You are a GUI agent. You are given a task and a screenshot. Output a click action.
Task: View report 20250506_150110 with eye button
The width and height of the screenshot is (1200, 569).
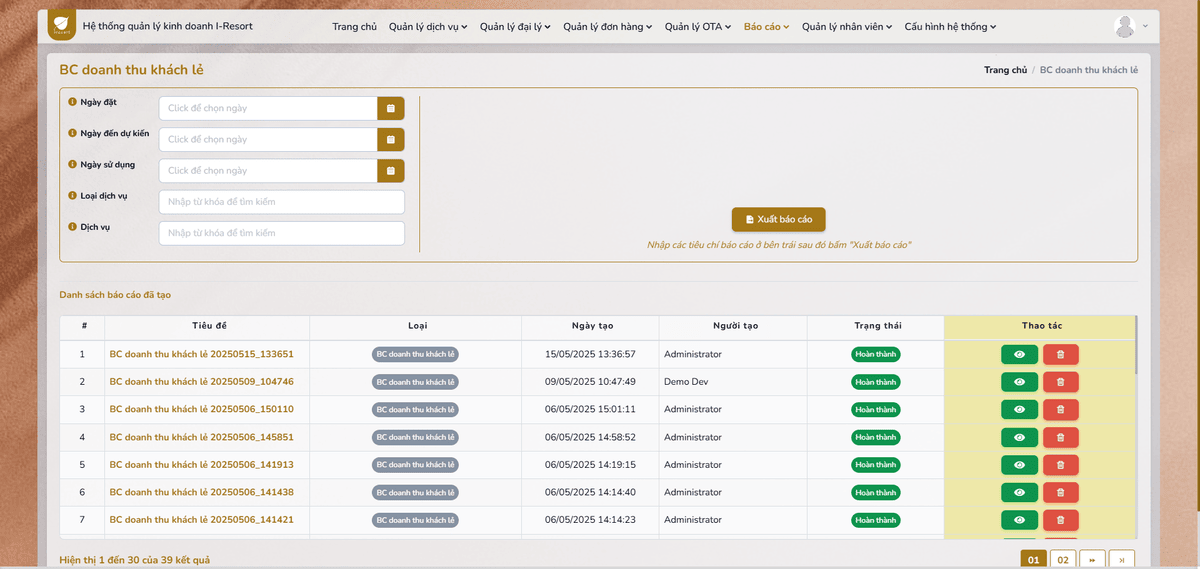pyautogui.click(x=1019, y=409)
